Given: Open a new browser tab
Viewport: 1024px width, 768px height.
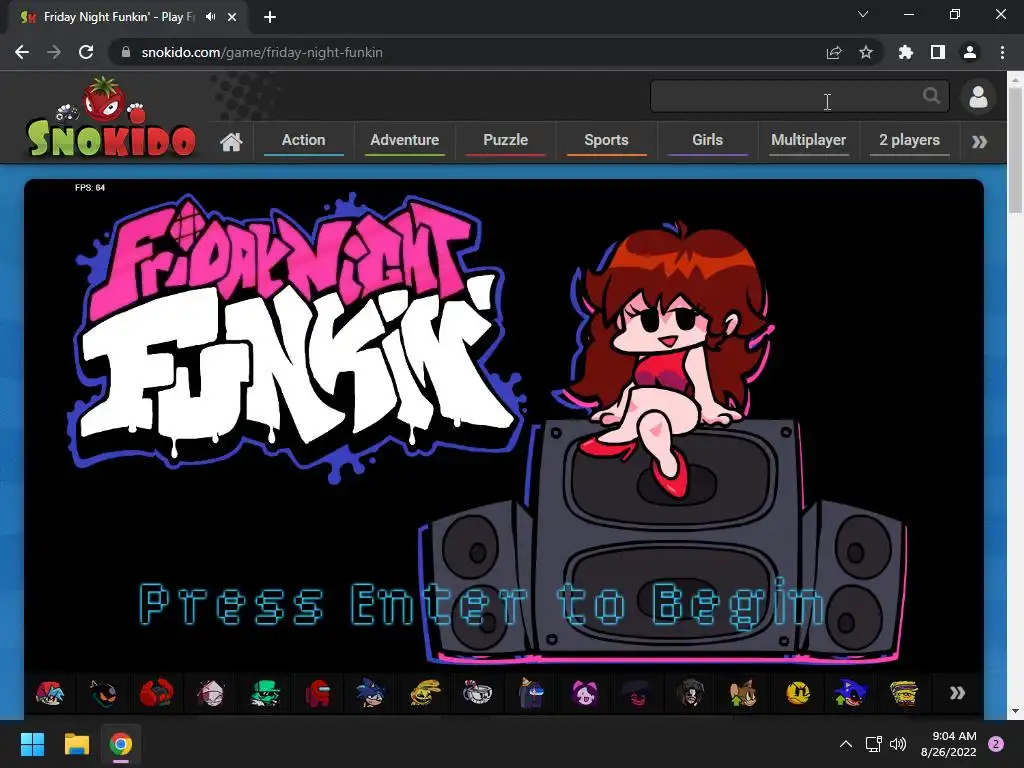Looking at the screenshot, I should pyautogui.click(x=270, y=17).
